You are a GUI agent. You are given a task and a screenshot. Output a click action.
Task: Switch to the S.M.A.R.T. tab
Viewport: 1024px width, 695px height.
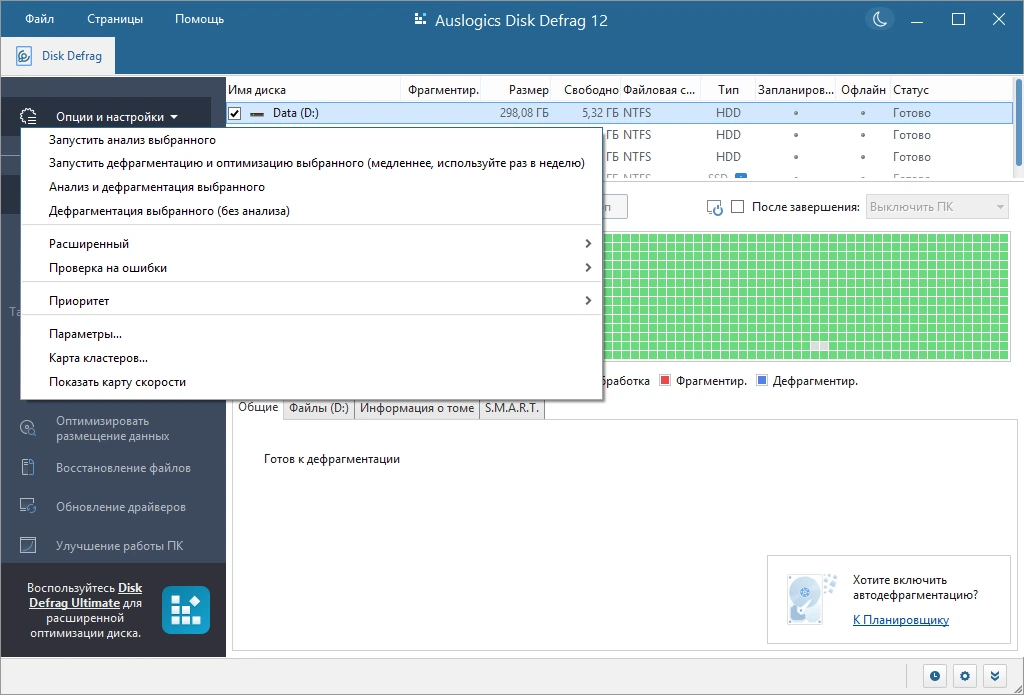512,408
